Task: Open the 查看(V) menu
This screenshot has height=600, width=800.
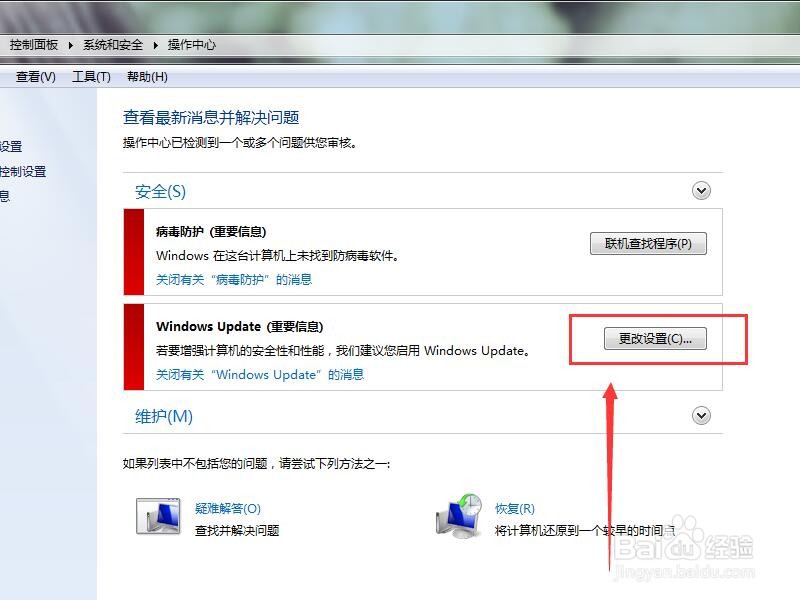Action: click(x=35, y=77)
